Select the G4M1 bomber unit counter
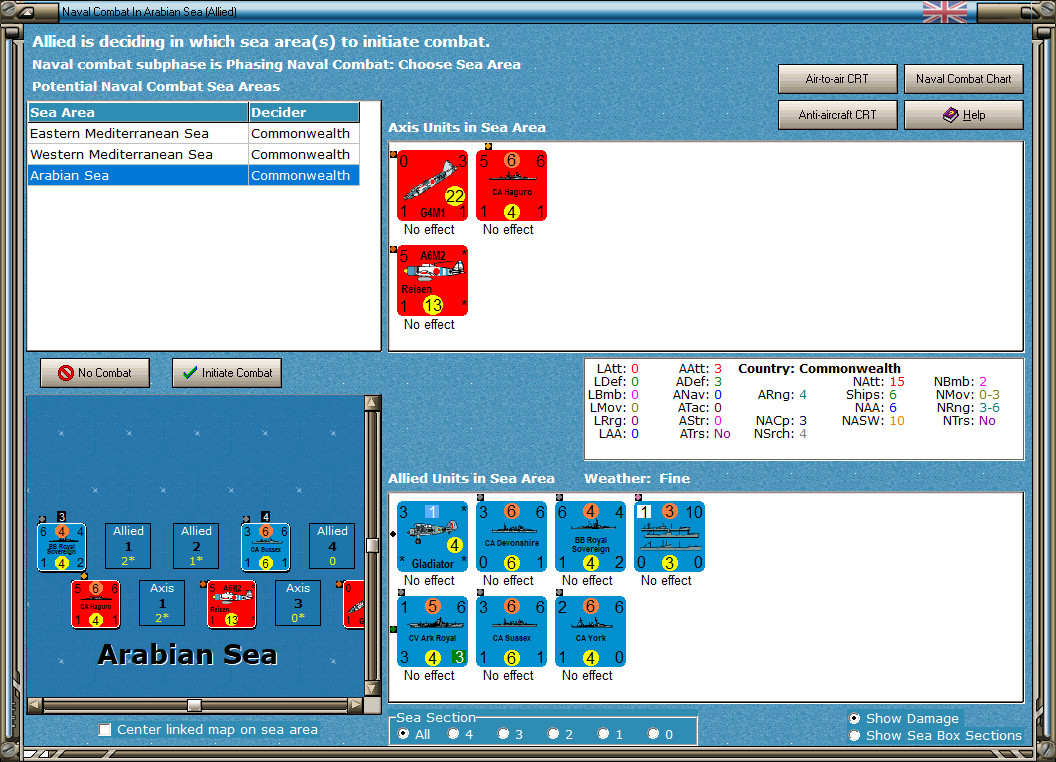This screenshot has height=762, width=1056. point(432,185)
